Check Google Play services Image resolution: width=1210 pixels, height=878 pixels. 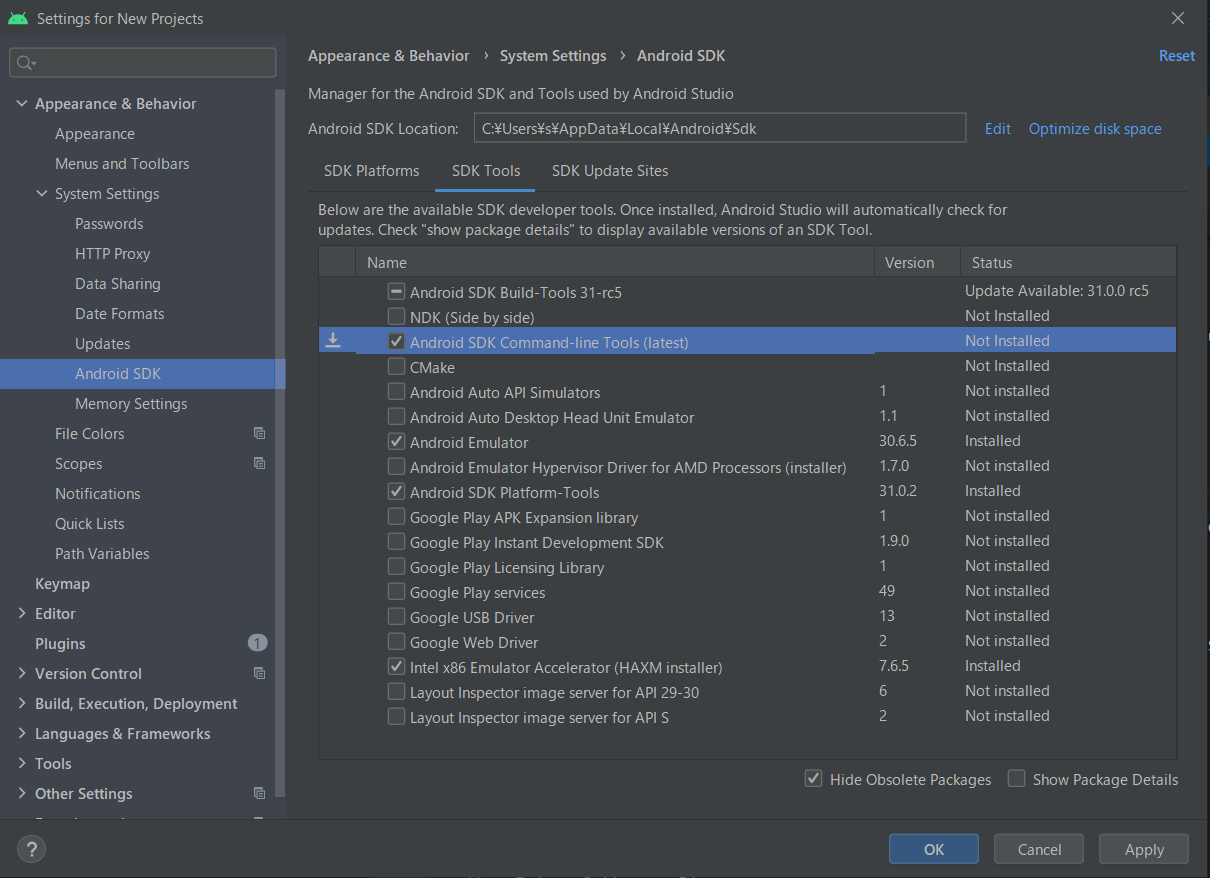tap(397, 592)
